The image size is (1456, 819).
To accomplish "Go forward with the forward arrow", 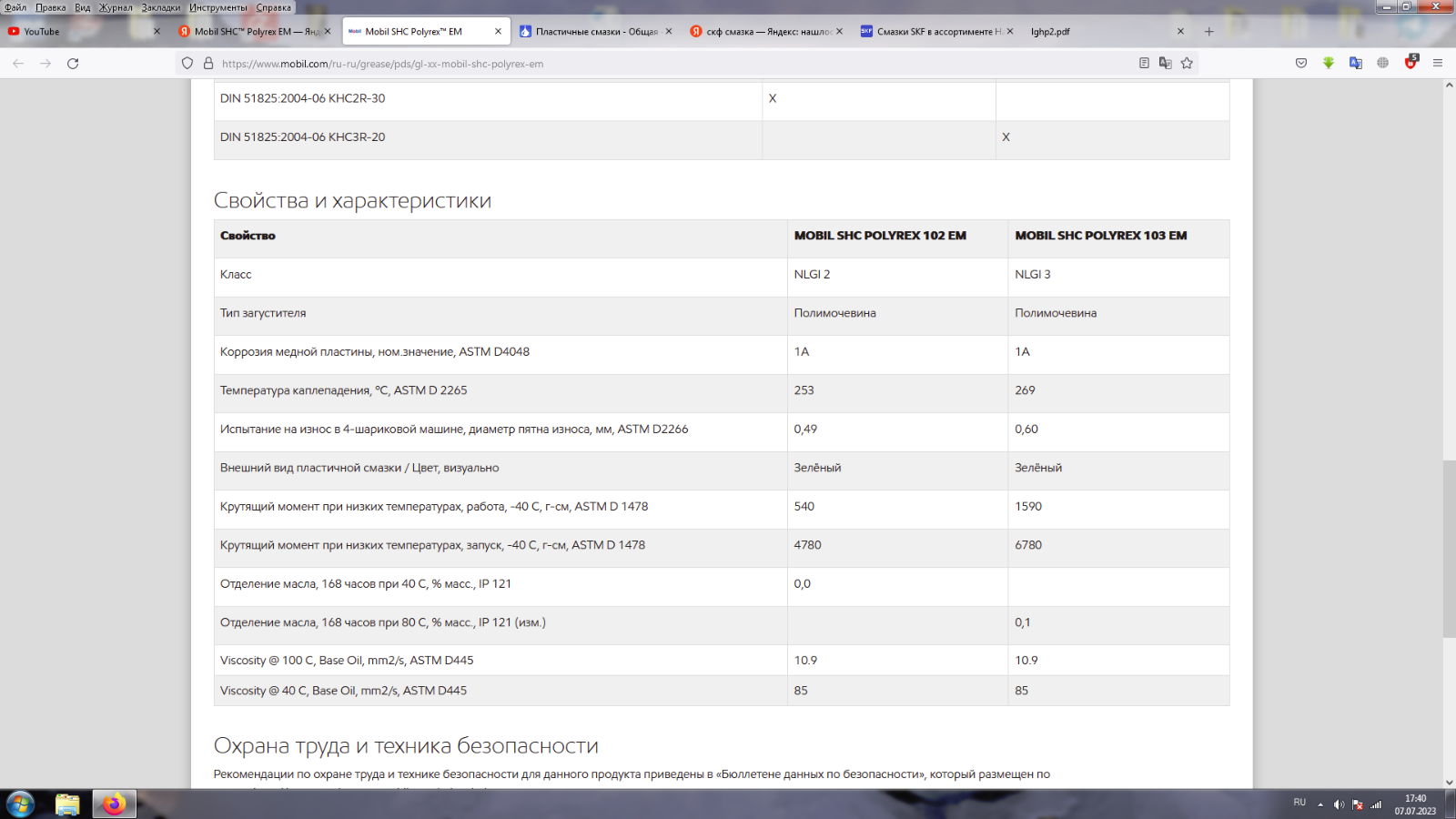I will (45, 64).
